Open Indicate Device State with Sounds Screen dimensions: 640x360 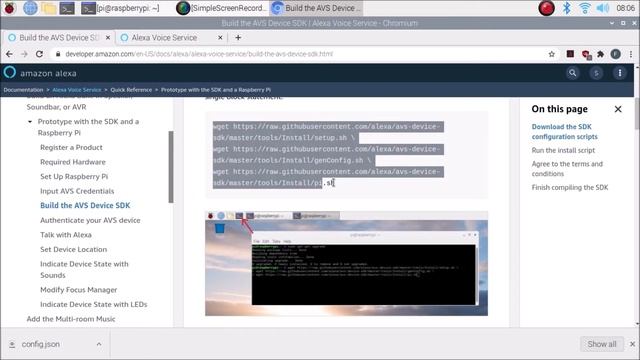(x=84, y=269)
